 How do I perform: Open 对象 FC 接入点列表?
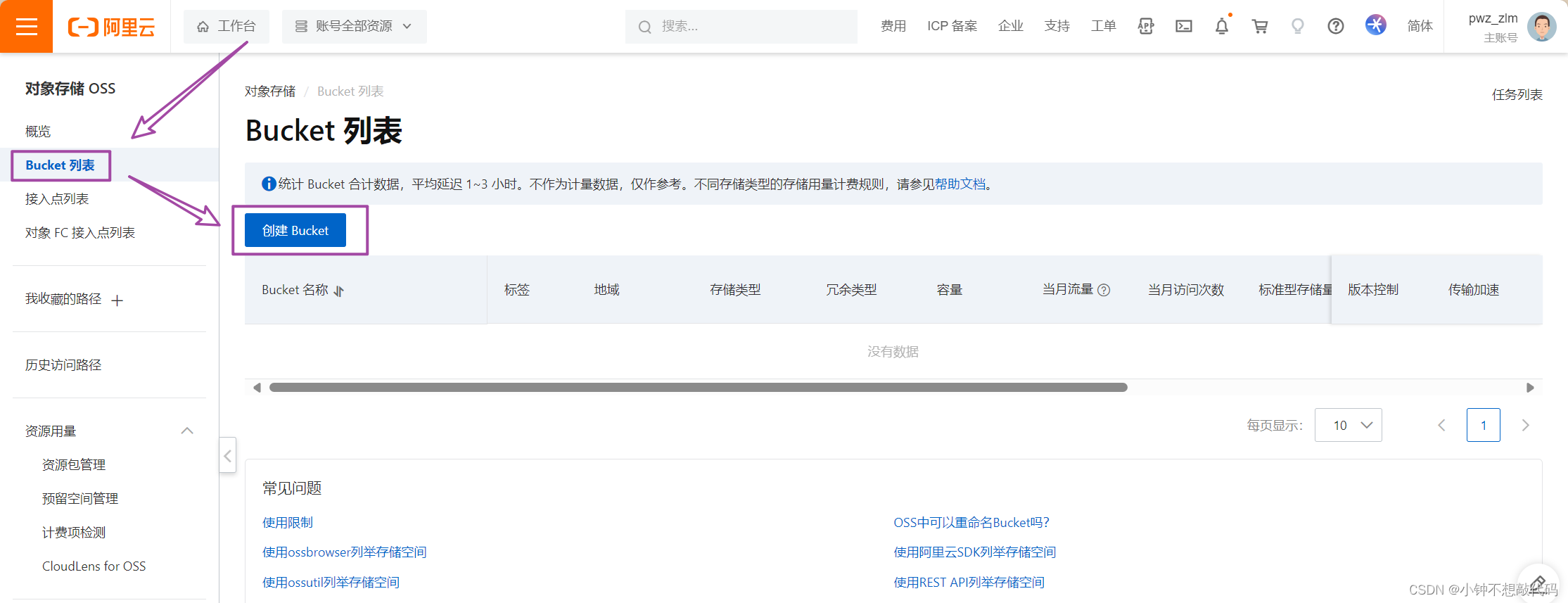(x=80, y=233)
